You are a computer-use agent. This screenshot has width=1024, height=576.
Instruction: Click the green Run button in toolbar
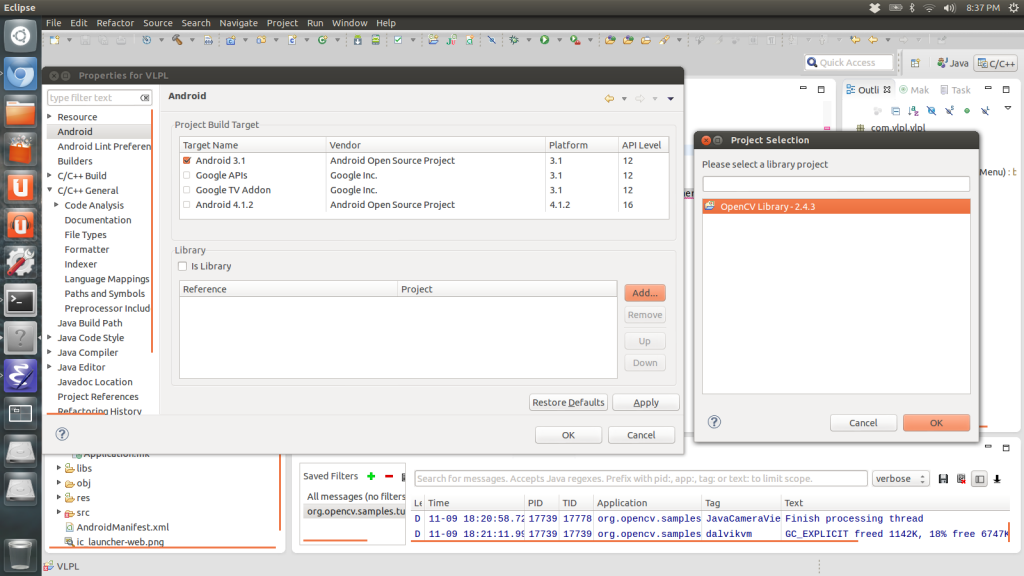pyautogui.click(x=544, y=40)
